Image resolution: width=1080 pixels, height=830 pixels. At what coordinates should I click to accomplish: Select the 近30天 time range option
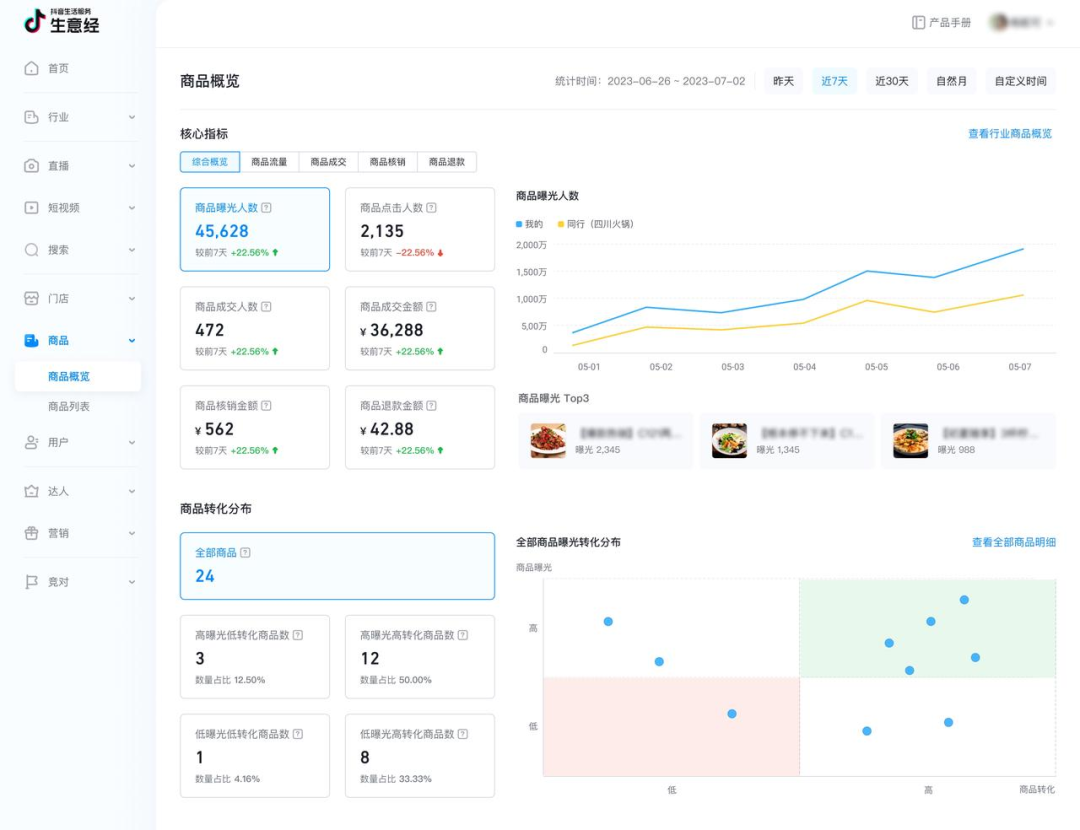pos(889,81)
